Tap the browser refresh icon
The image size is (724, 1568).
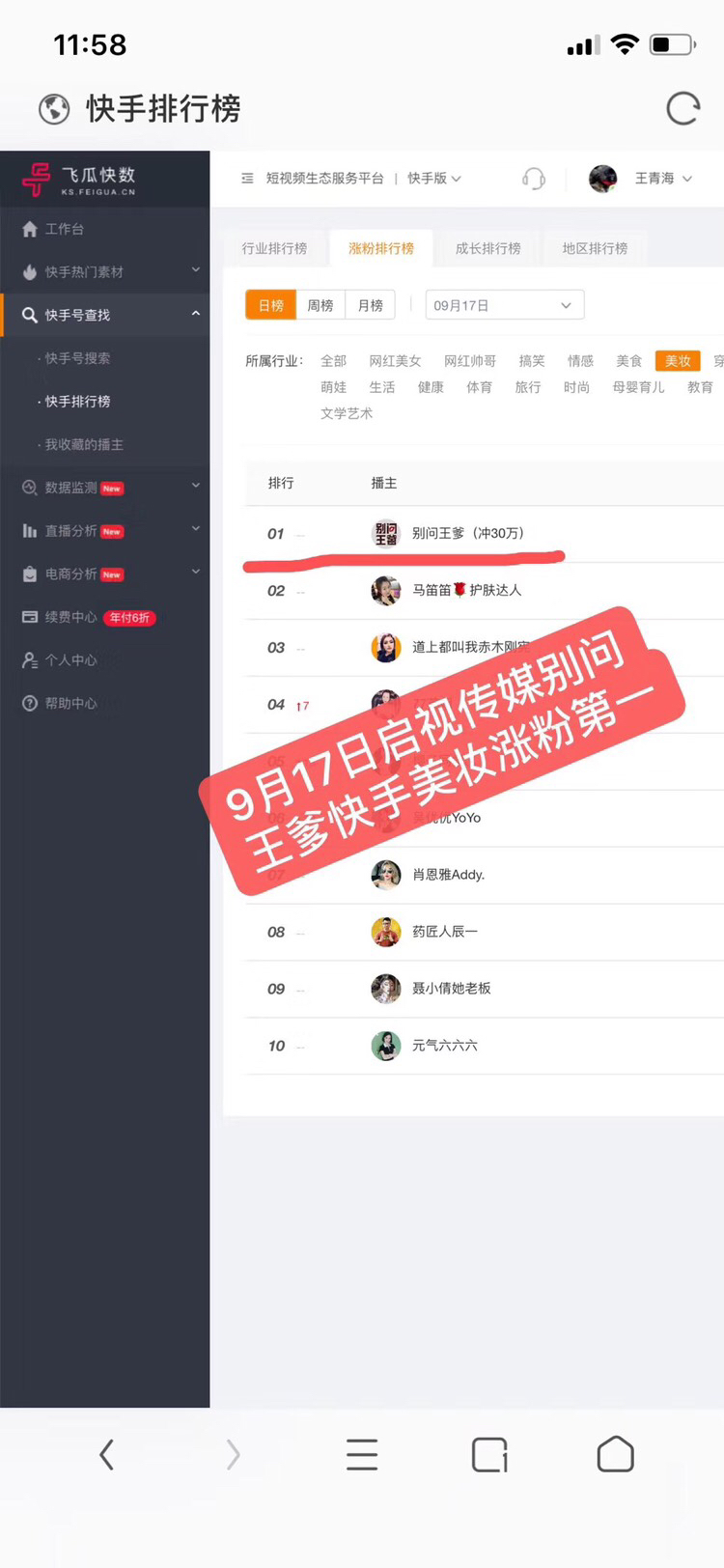pos(682,108)
